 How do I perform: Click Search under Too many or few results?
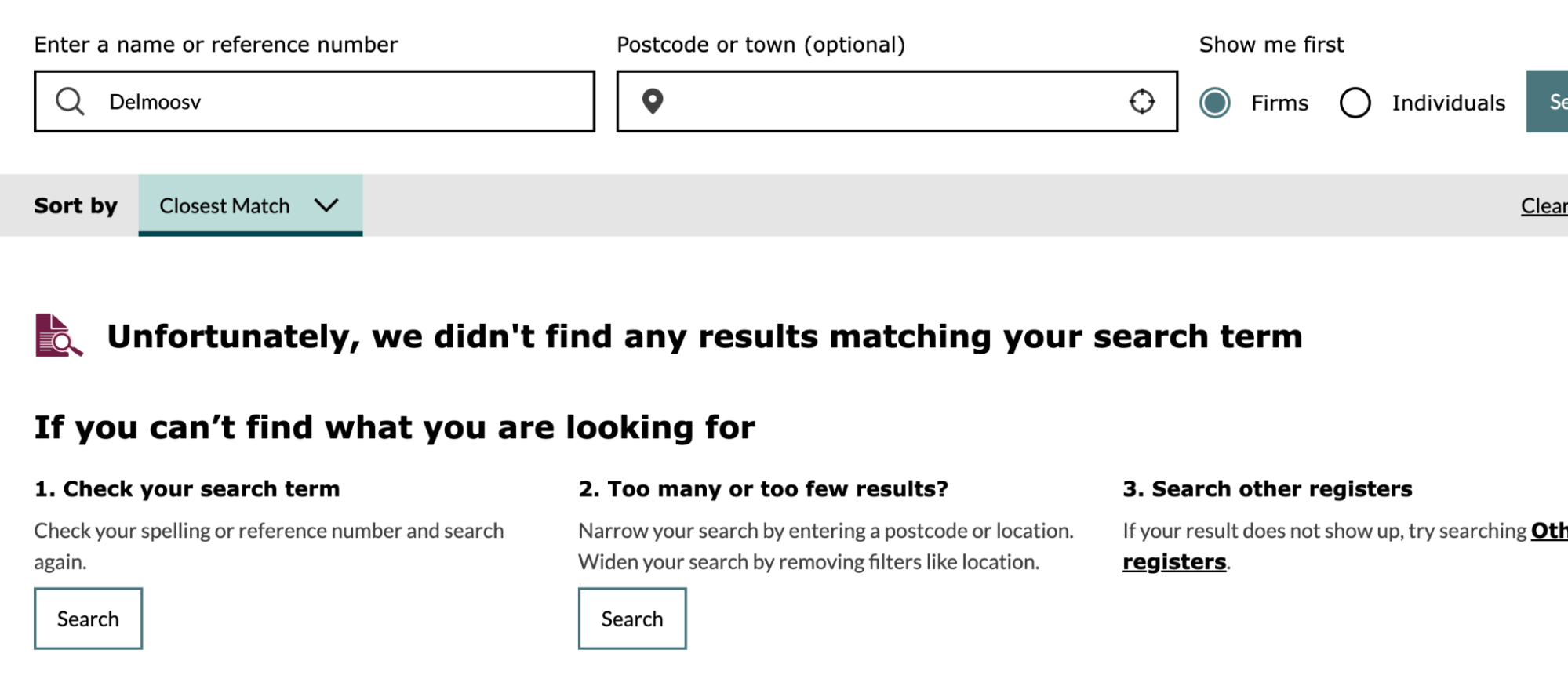coord(632,619)
